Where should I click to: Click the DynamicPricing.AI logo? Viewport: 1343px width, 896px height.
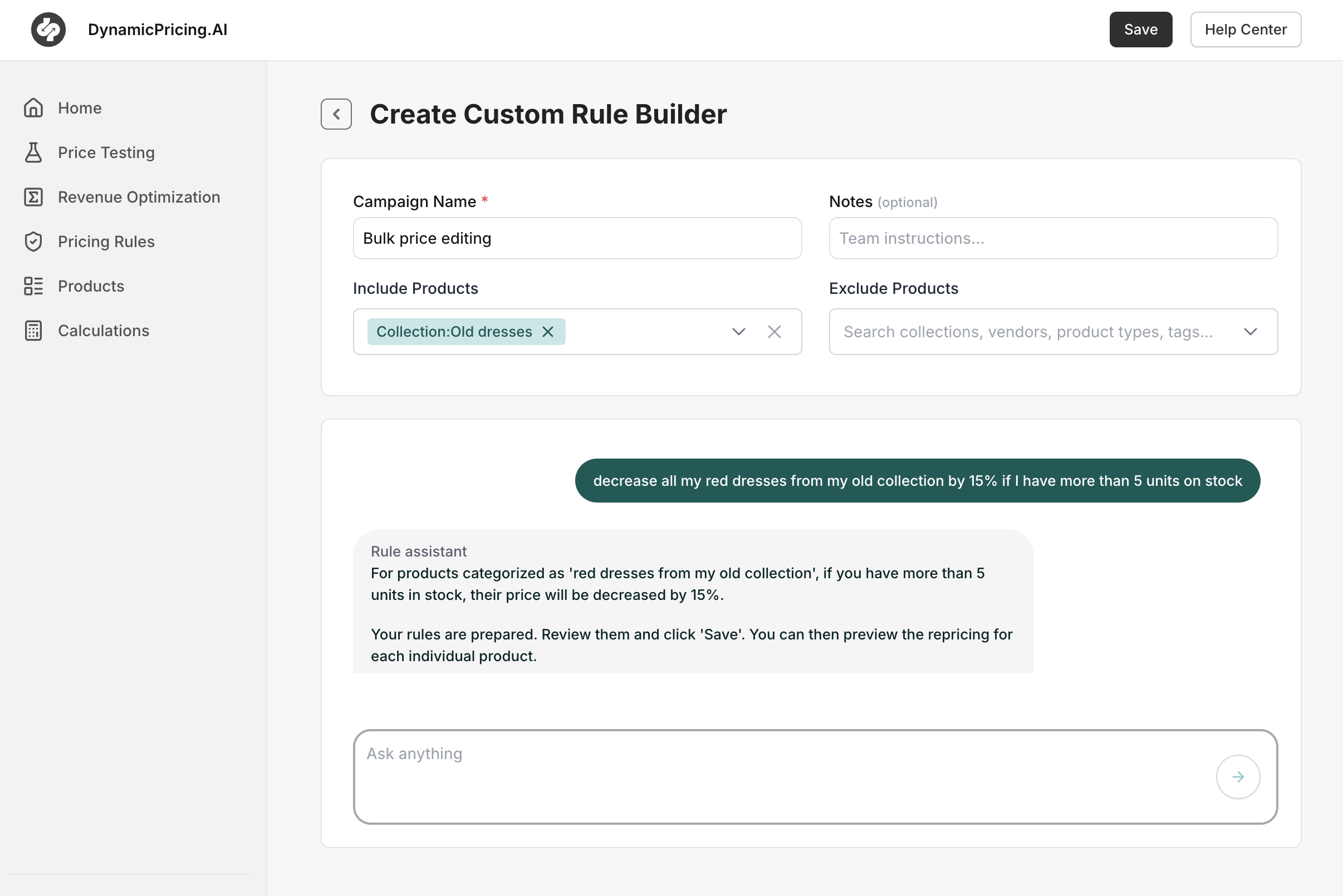(48, 29)
